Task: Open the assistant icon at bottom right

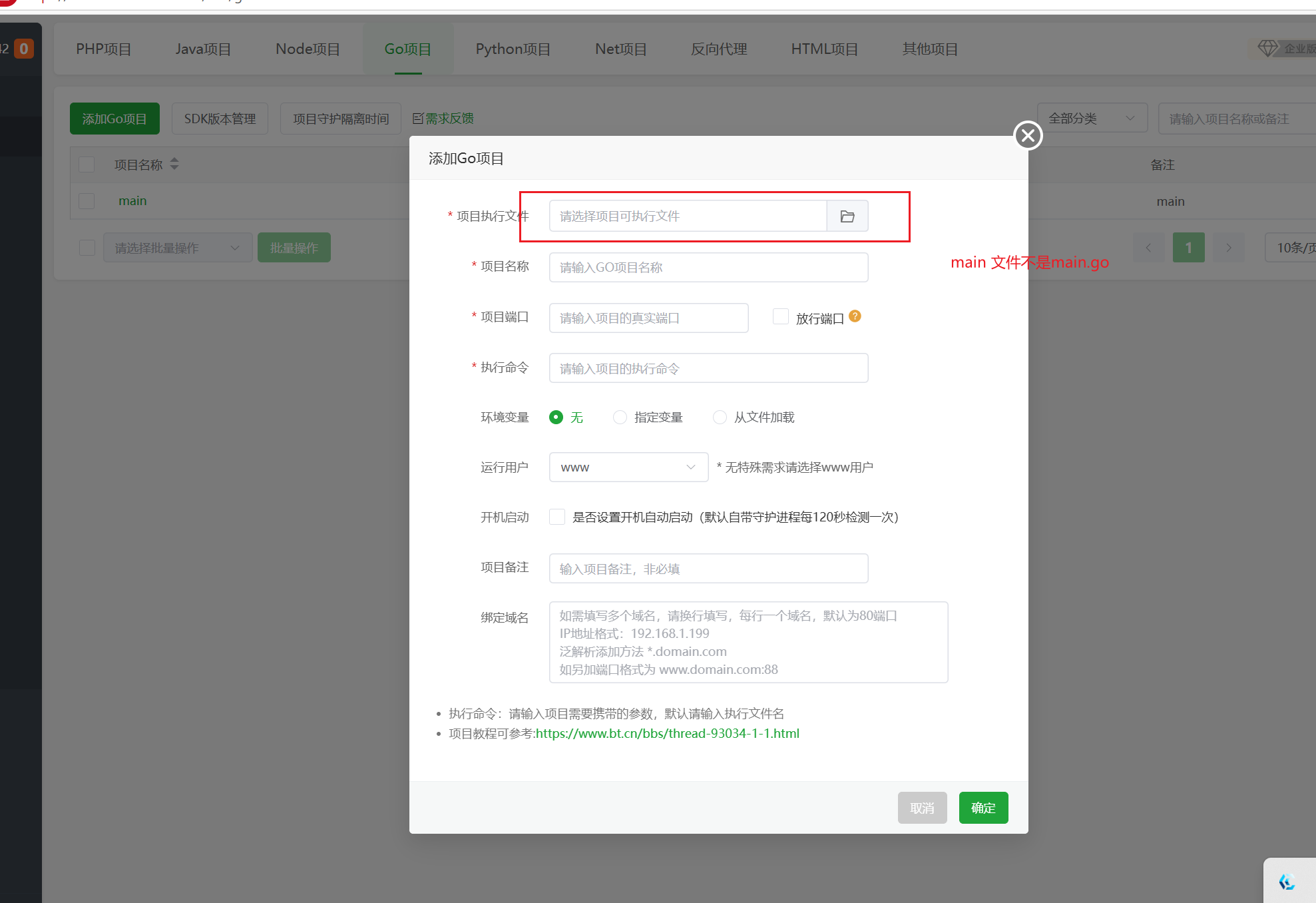Action: [x=1287, y=882]
